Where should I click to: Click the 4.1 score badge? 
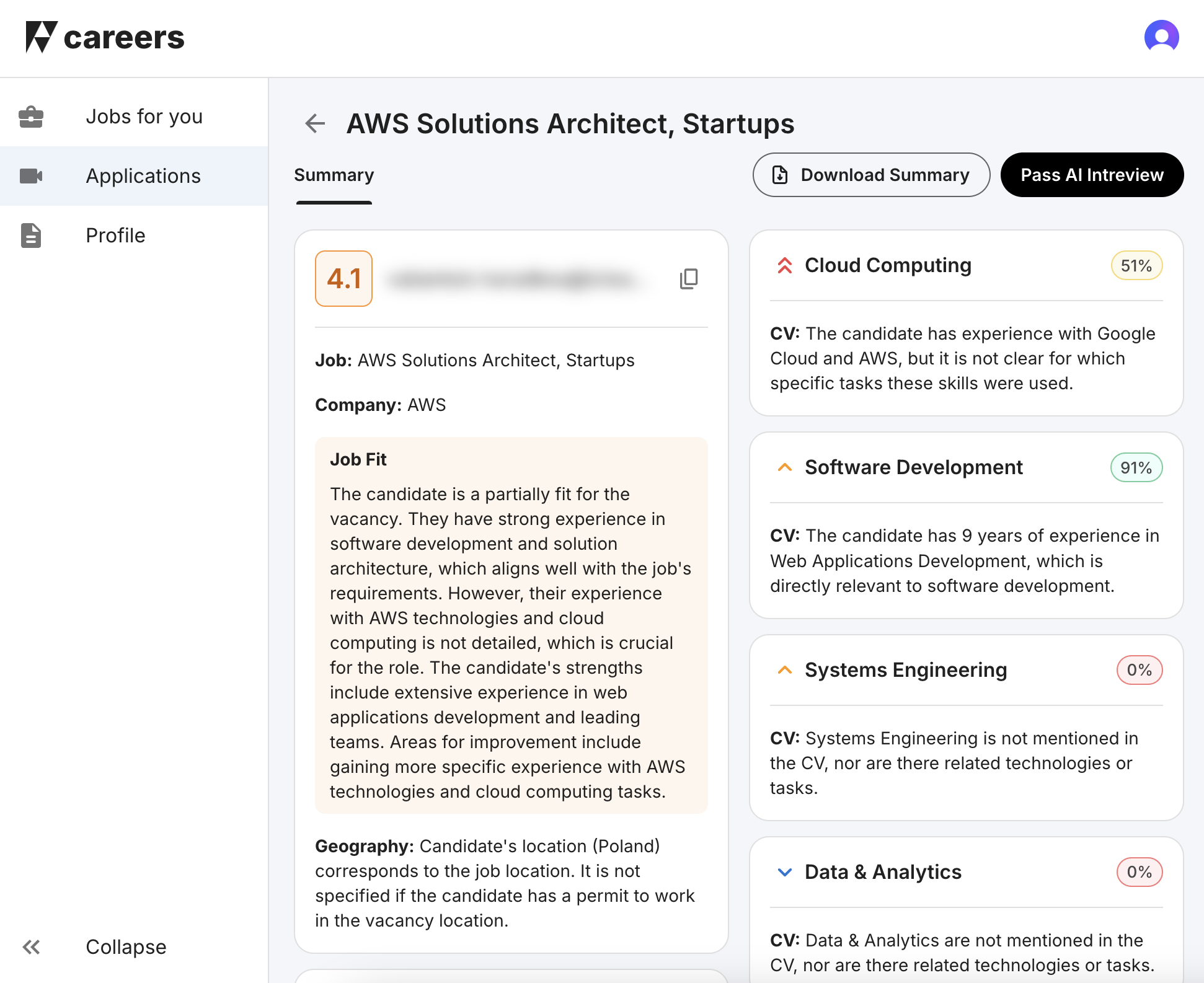pos(343,279)
